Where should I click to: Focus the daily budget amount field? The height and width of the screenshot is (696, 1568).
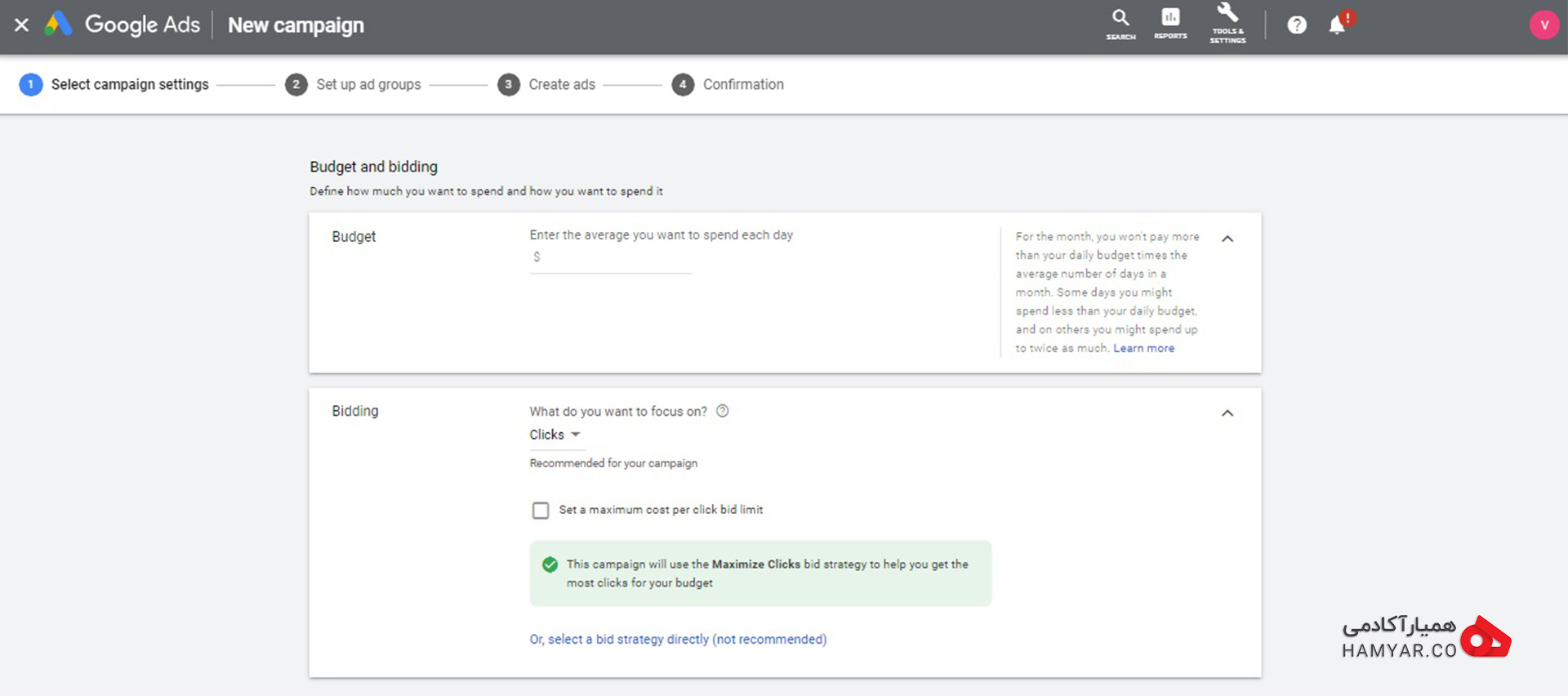pos(611,257)
